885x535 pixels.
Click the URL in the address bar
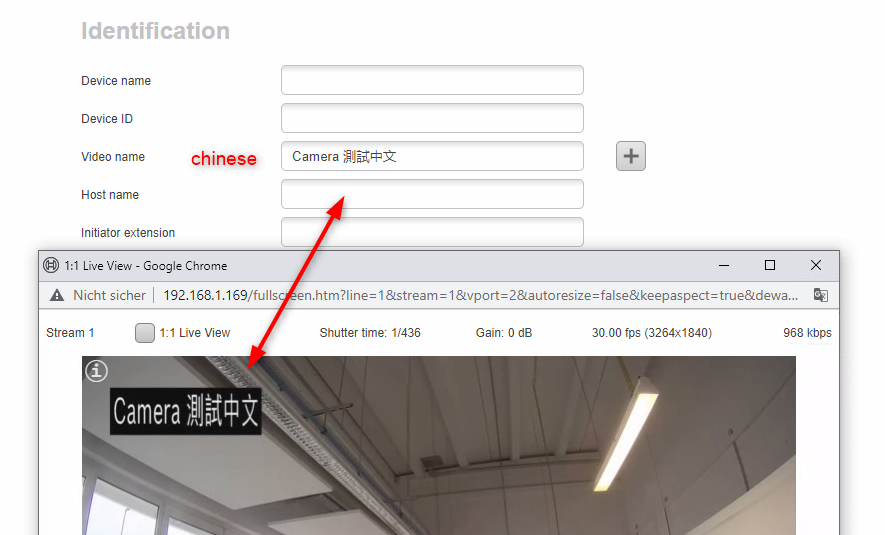[480, 295]
